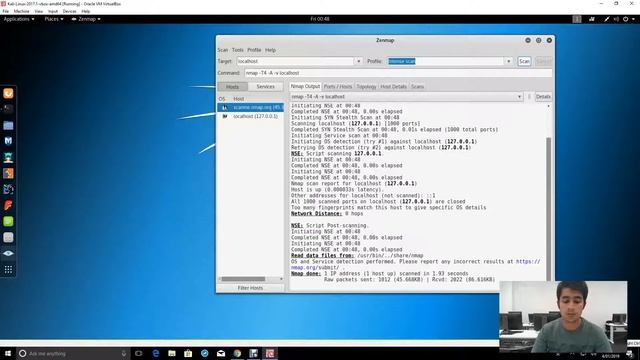Open the Tools menu in Zenmap

click(x=238, y=50)
